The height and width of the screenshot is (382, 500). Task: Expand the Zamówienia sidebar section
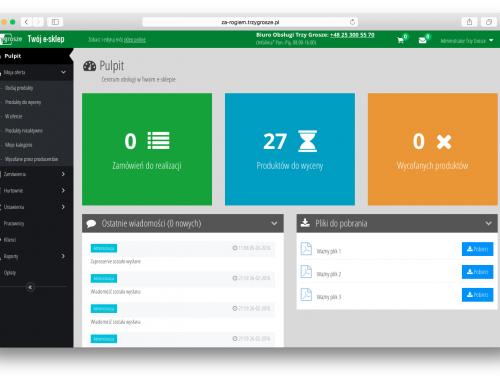(63, 174)
